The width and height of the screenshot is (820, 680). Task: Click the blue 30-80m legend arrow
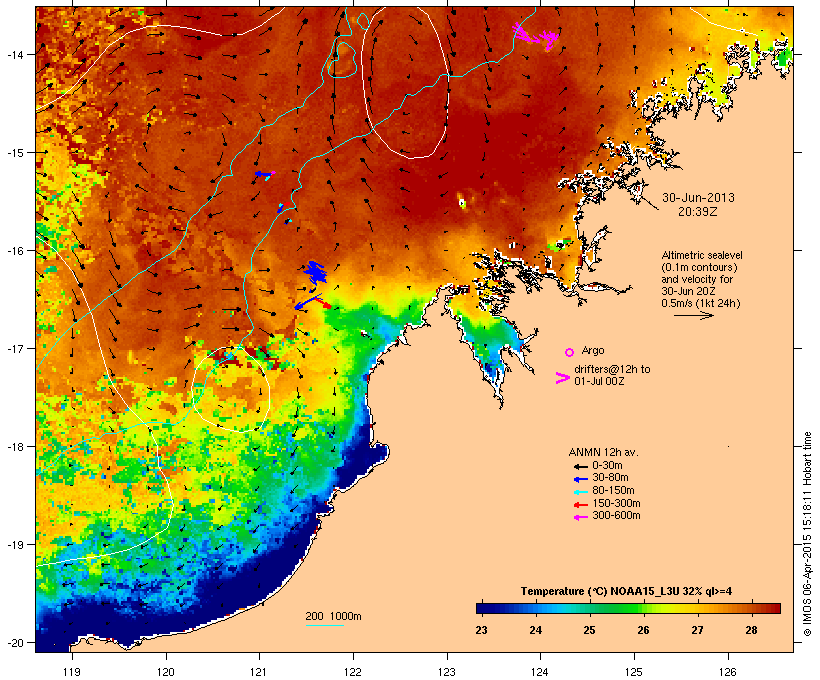(581, 479)
